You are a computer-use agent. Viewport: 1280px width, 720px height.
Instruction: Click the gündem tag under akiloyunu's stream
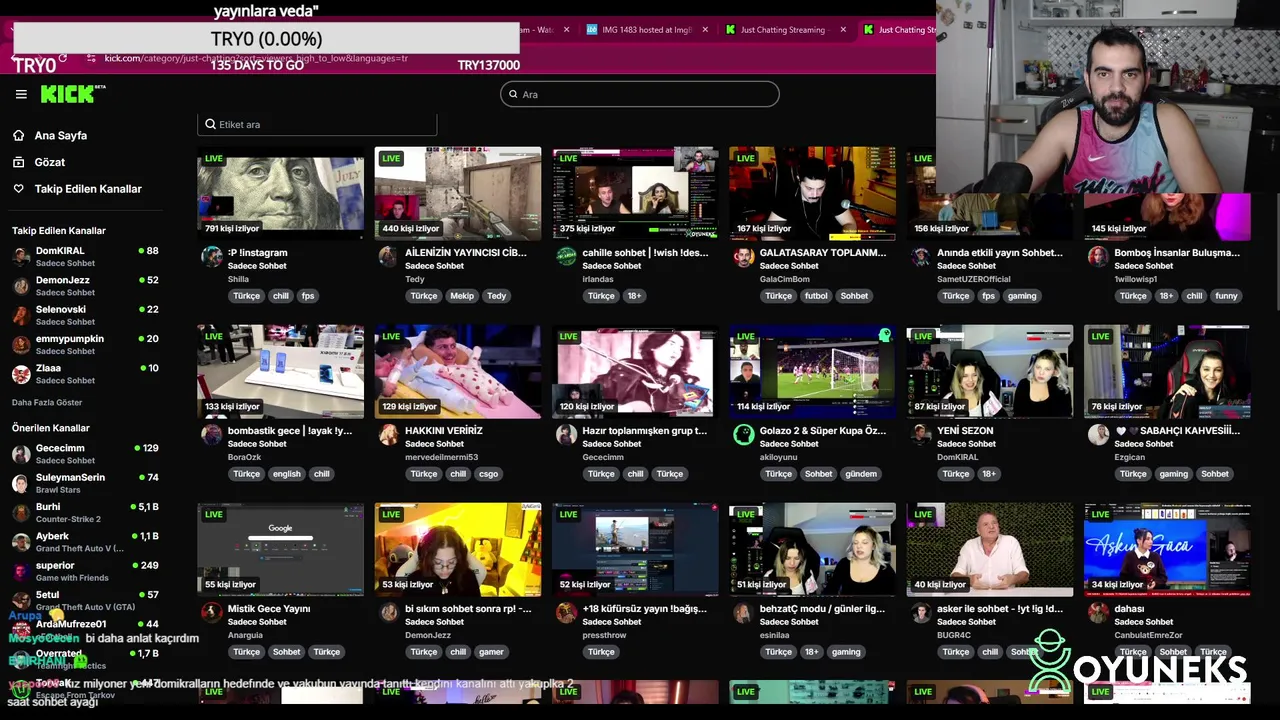[860, 474]
